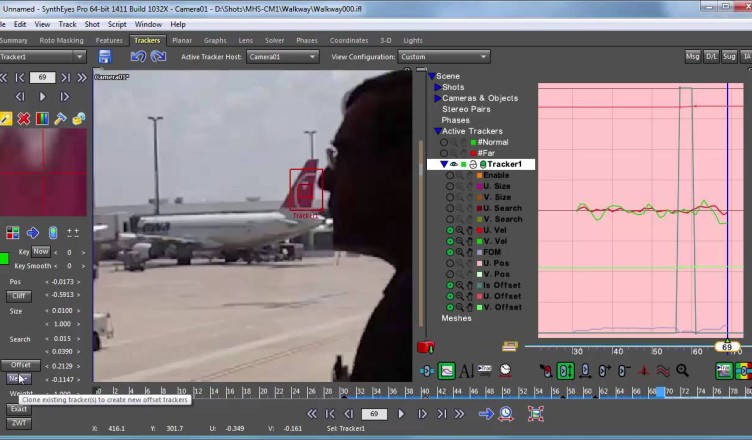Click the Undo arrow icon

(138, 57)
